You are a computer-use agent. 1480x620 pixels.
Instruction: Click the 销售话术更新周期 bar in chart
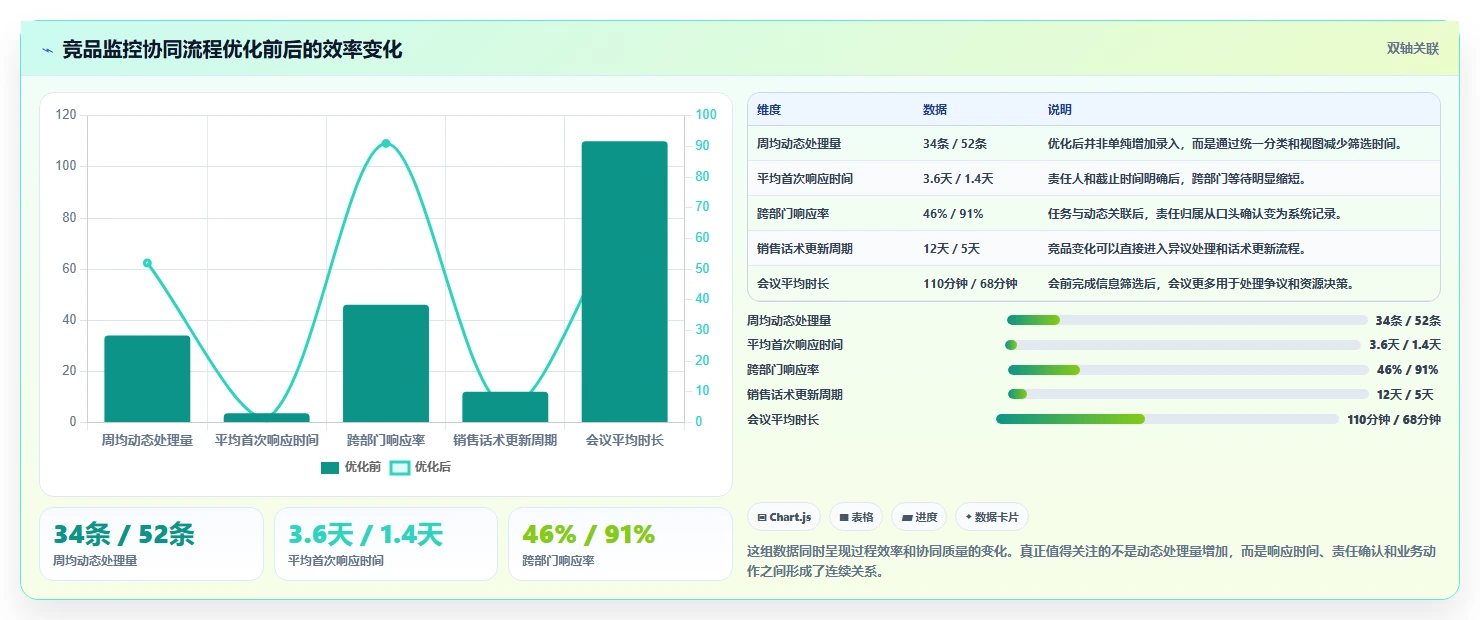505,407
